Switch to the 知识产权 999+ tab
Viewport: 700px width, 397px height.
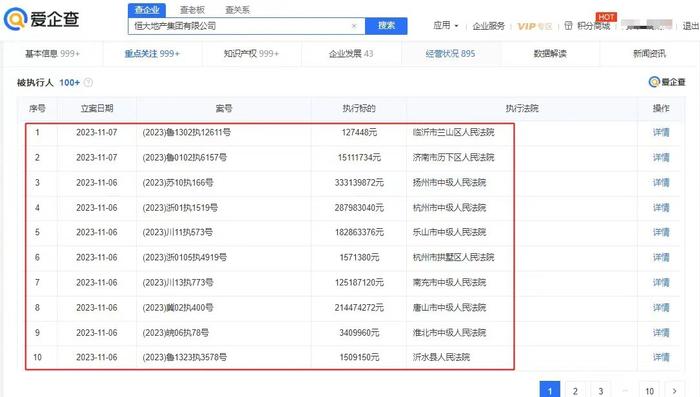251,54
